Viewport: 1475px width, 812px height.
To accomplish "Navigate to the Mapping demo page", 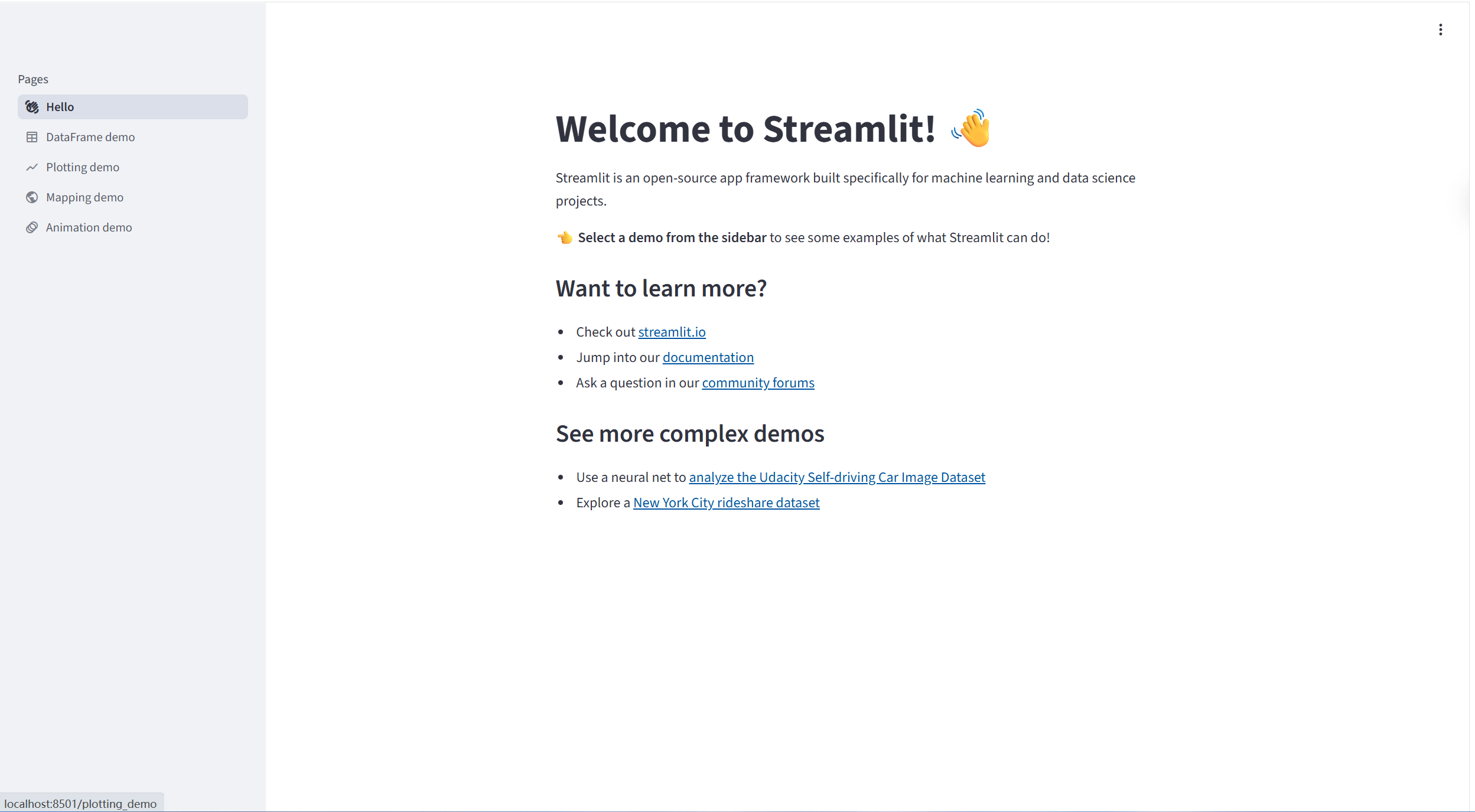I will point(85,197).
